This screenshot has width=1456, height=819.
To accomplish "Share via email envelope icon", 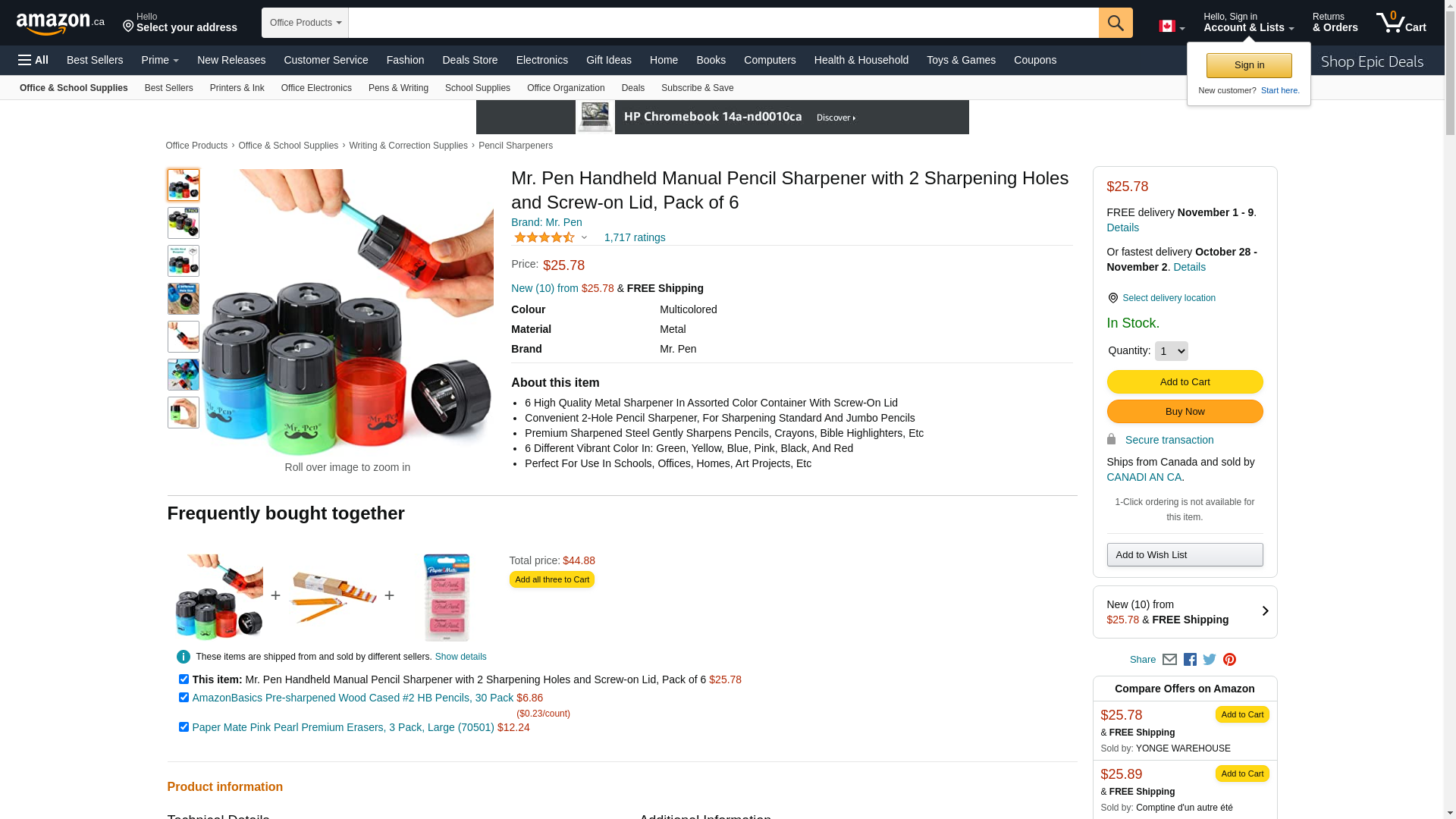I will click(x=1169, y=660).
